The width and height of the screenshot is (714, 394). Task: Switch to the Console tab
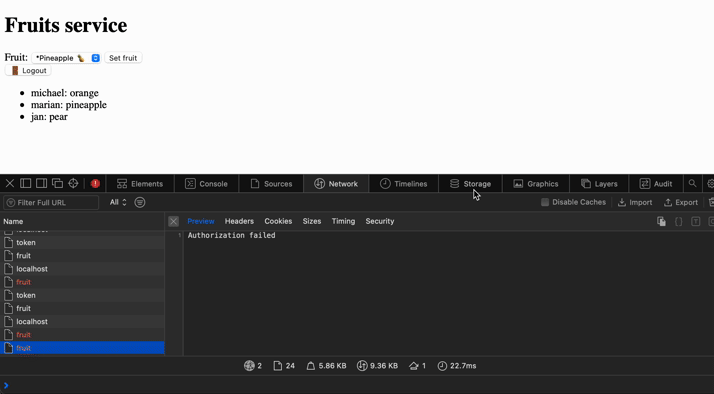pyautogui.click(x=206, y=184)
